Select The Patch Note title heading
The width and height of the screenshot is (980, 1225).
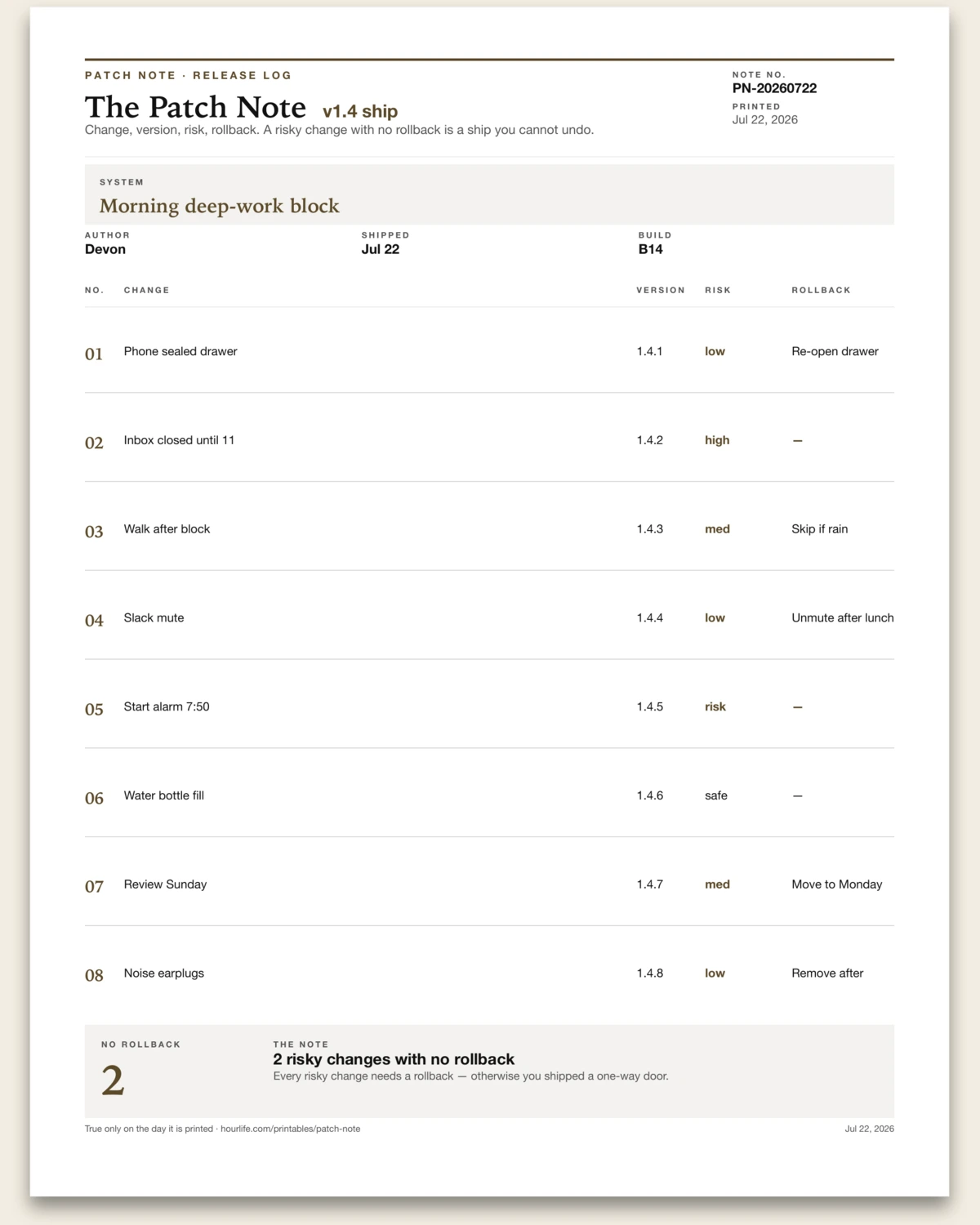click(195, 107)
